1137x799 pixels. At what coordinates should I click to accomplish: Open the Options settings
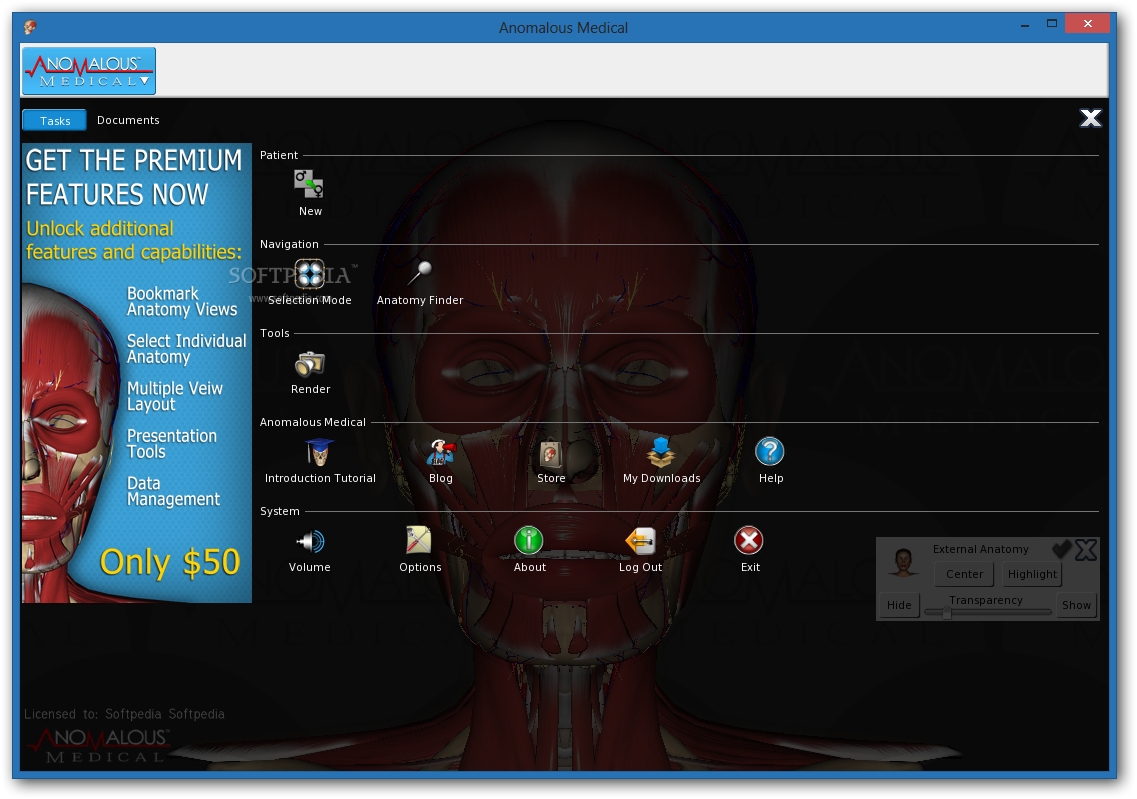[420, 550]
